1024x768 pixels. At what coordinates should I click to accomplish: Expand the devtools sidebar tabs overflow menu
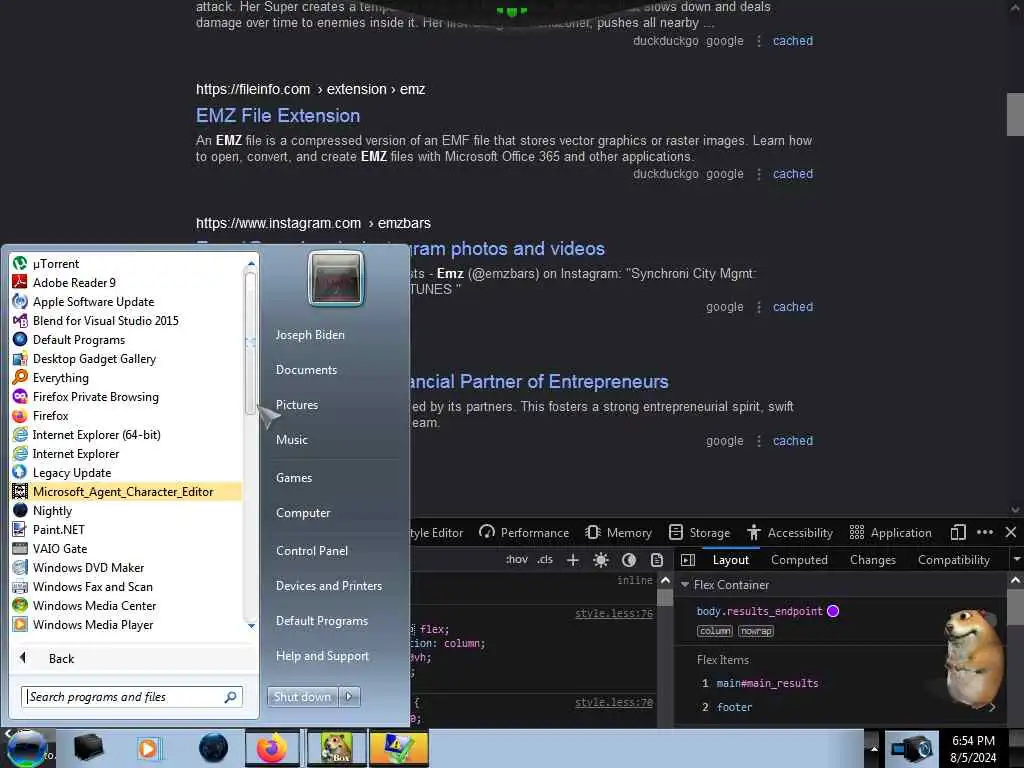pos(1016,560)
